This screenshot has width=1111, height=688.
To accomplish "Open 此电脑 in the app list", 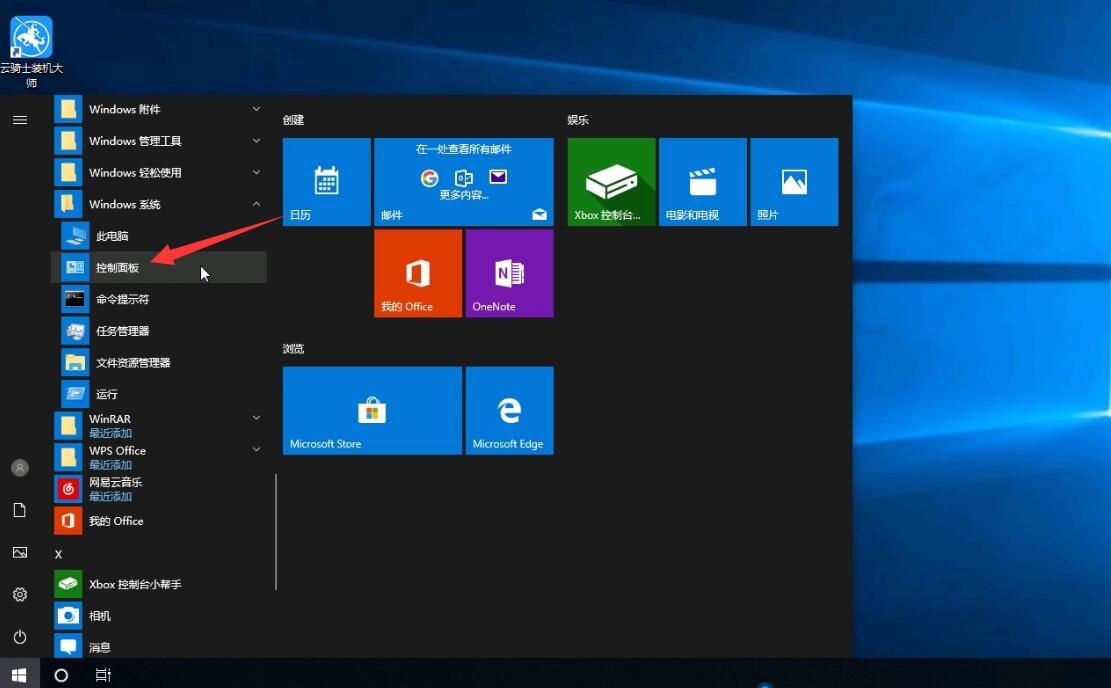I will point(159,236).
